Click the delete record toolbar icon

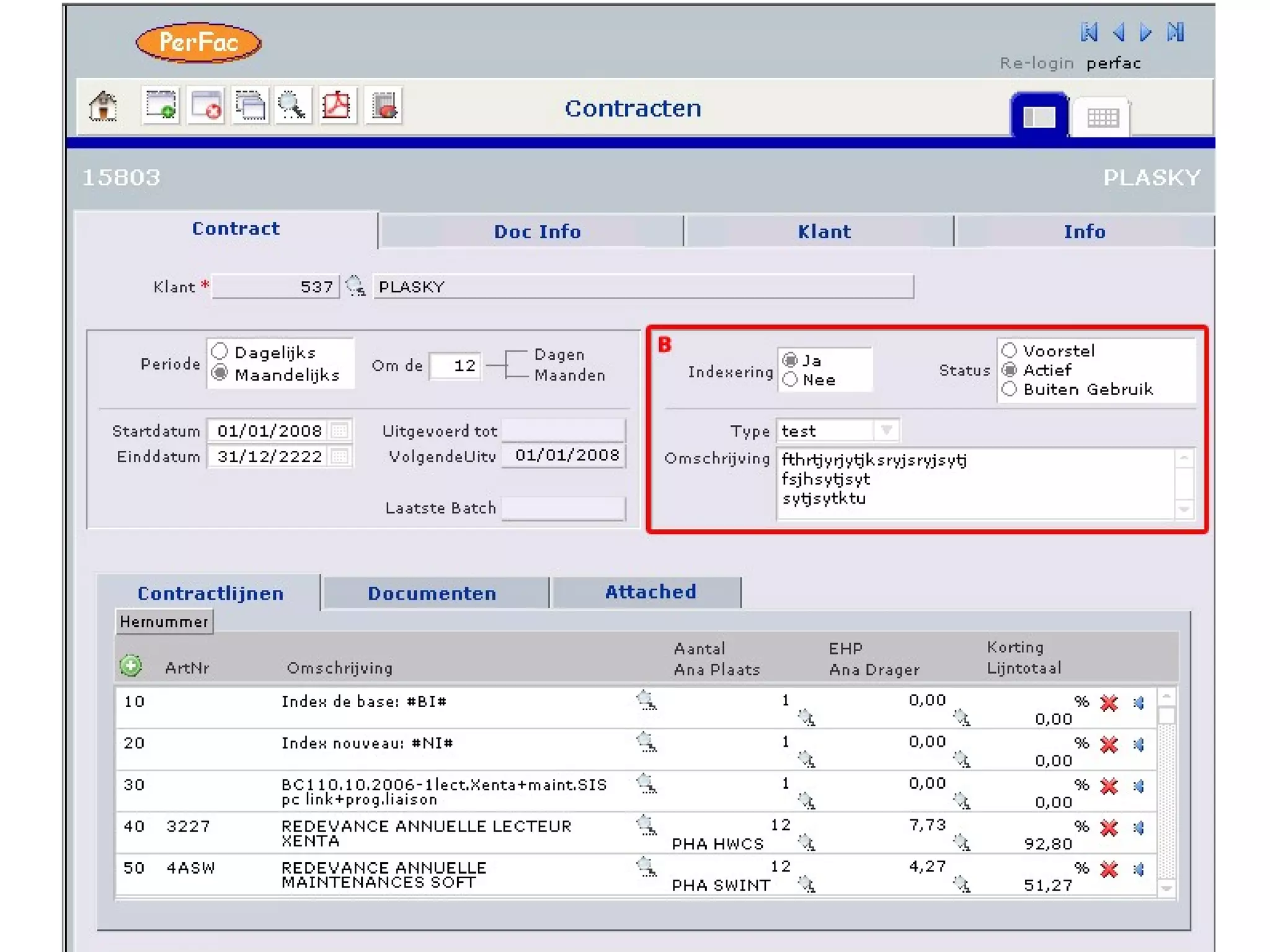click(x=206, y=106)
